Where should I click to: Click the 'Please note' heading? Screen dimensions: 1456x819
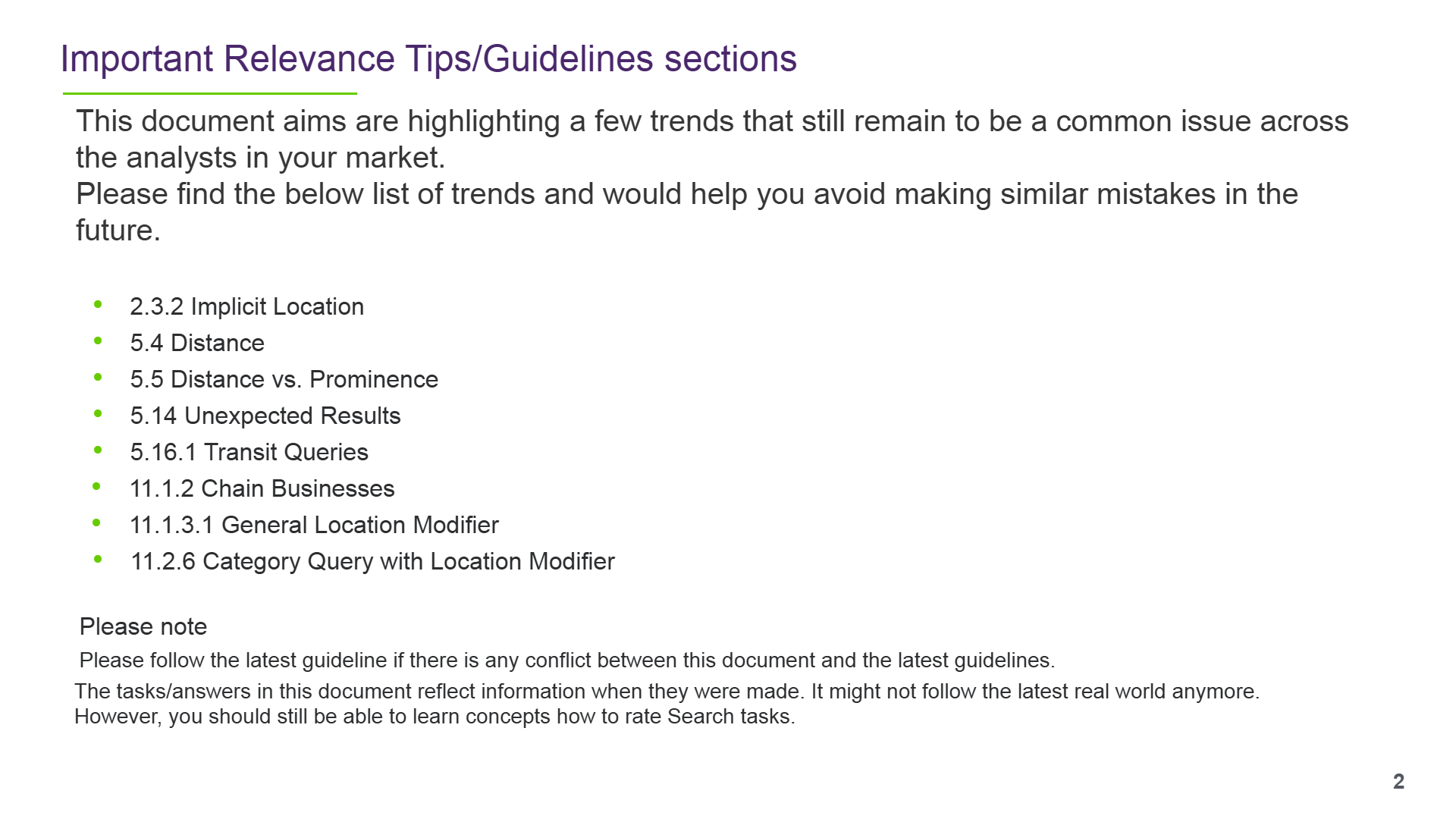click(x=143, y=627)
